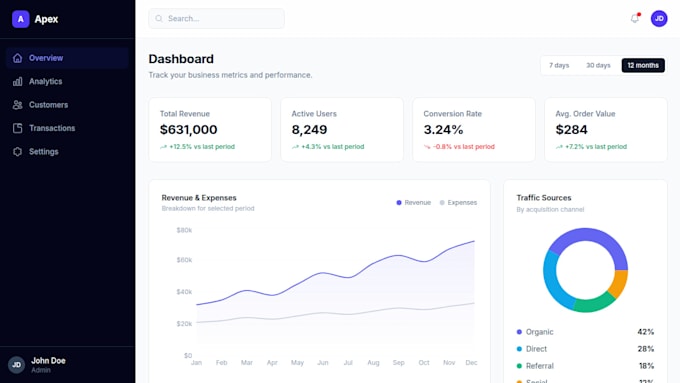Click the Overview home icon

click(17, 58)
